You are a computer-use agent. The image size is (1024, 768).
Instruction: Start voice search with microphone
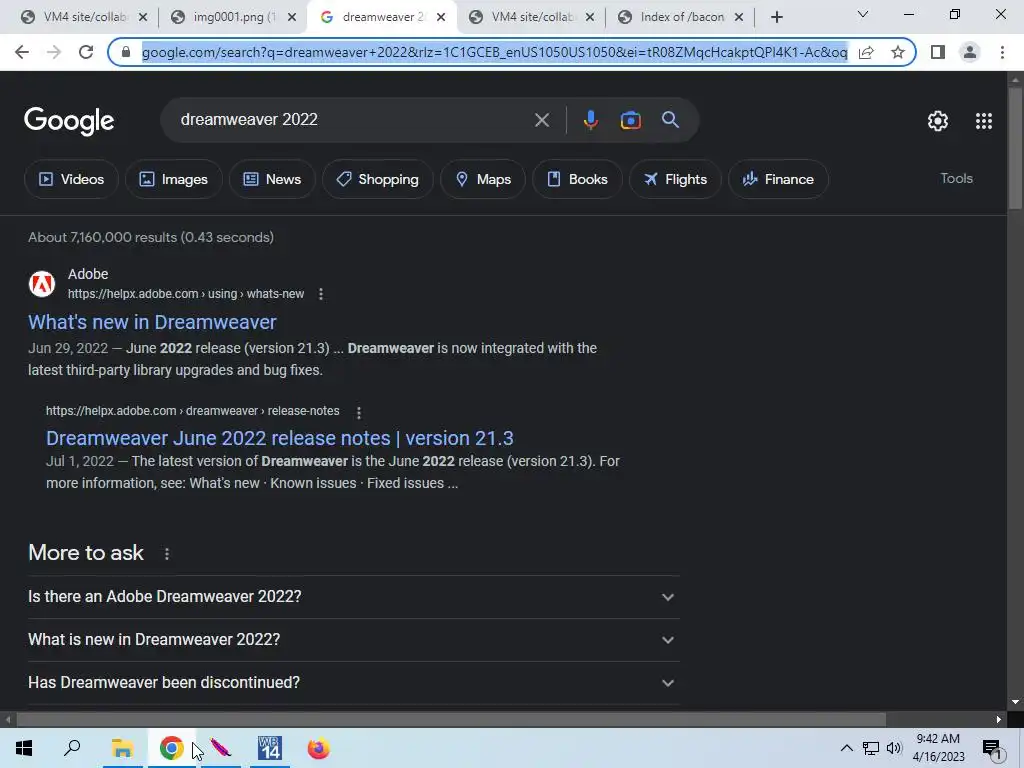(x=590, y=120)
